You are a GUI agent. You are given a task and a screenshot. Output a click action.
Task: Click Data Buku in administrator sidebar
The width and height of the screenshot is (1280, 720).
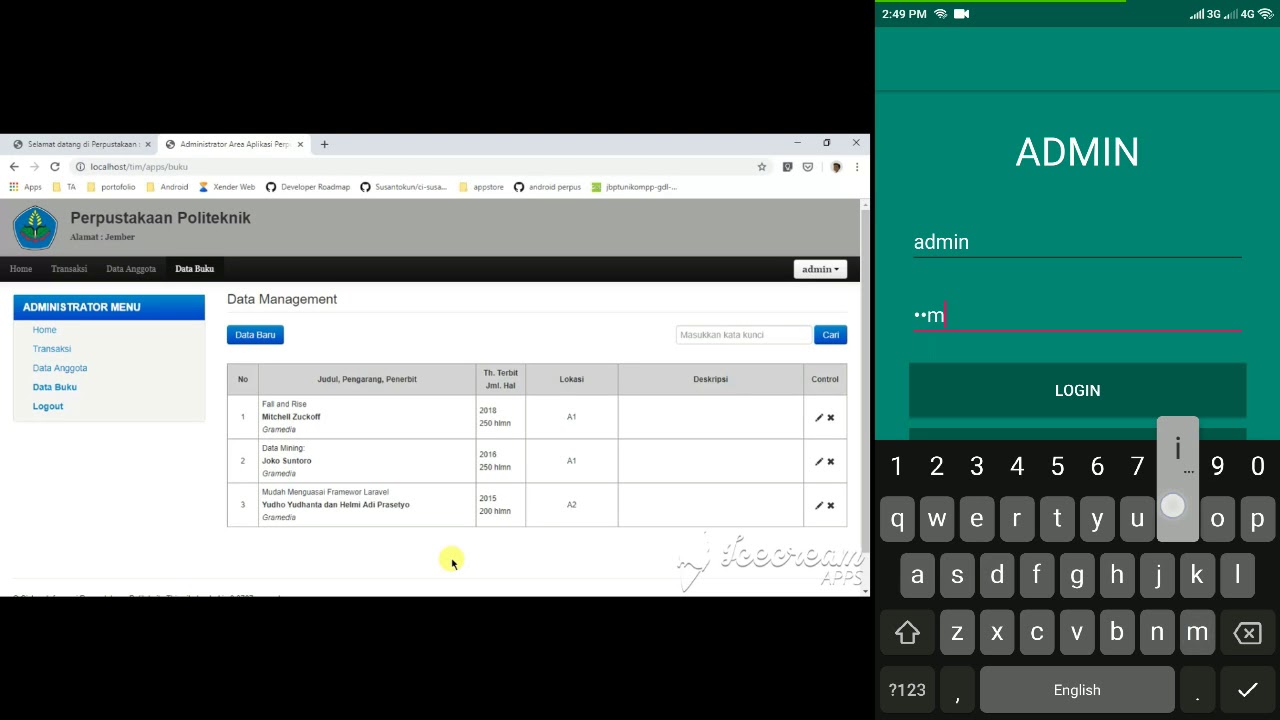click(55, 387)
